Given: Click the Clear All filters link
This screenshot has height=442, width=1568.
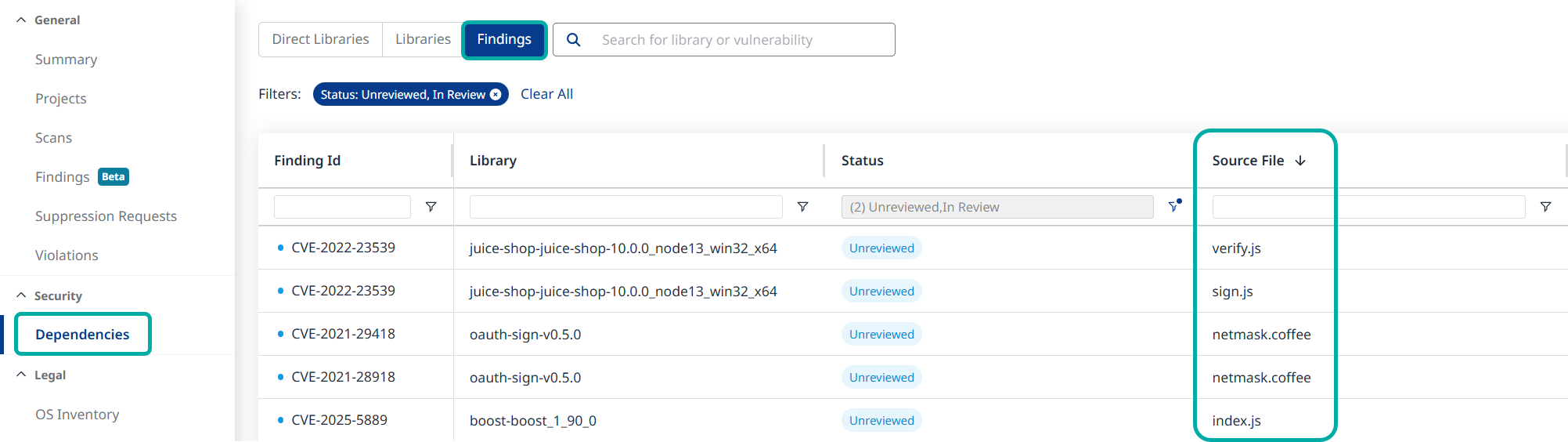Looking at the screenshot, I should pos(546,94).
